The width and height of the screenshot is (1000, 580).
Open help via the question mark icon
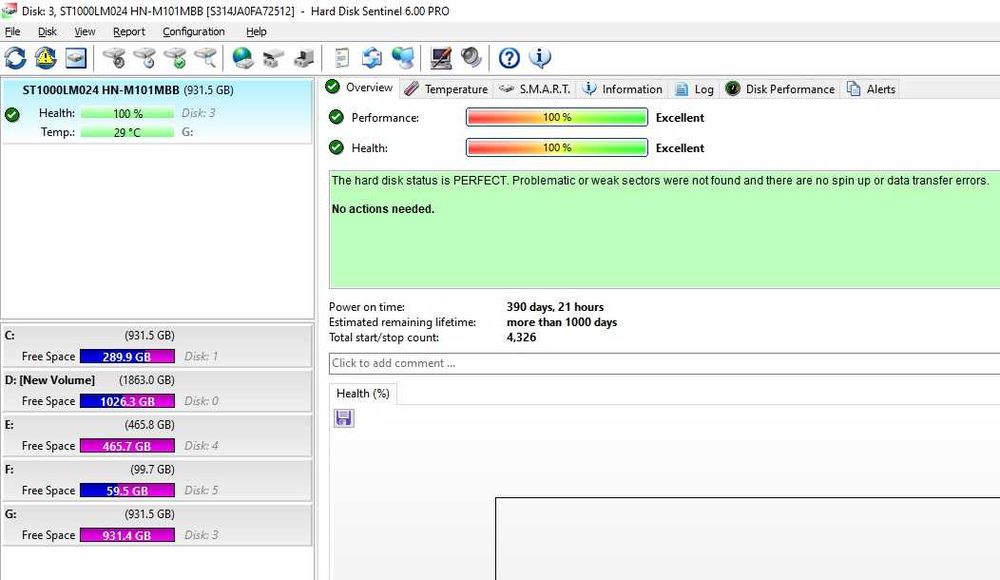(x=509, y=58)
